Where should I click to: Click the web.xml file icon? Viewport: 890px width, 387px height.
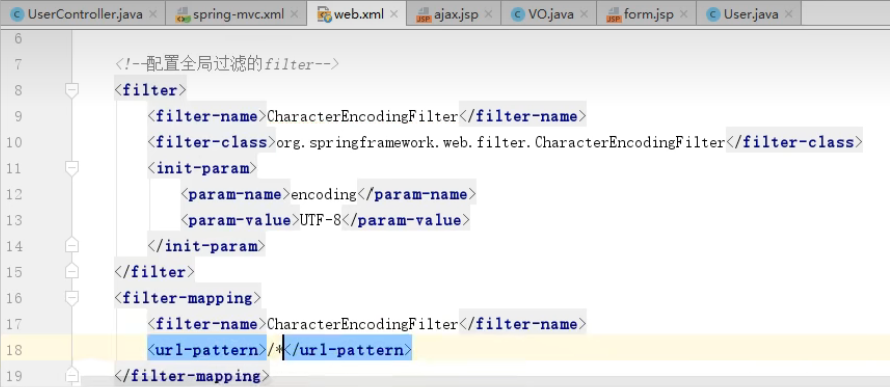324,15
